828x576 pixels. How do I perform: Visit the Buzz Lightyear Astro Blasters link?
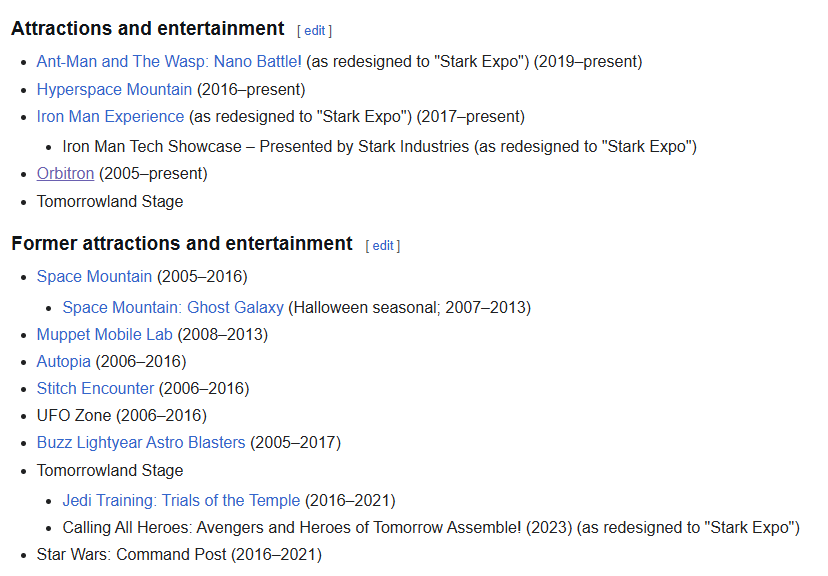tap(141, 442)
